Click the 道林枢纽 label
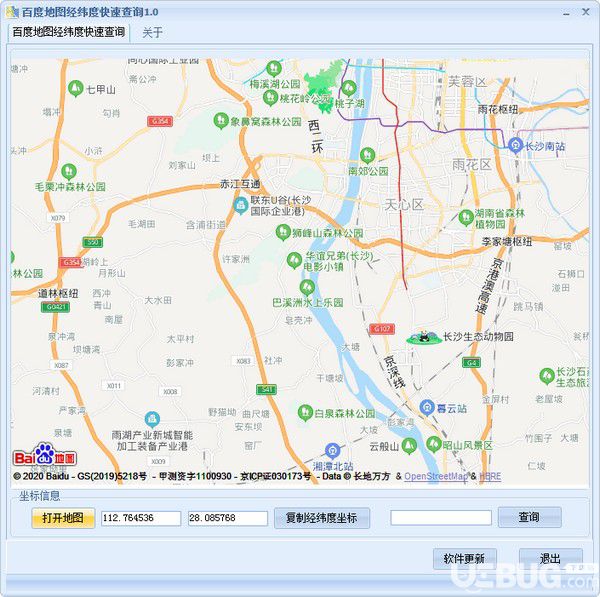This screenshot has height=597, width=600. [58, 294]
